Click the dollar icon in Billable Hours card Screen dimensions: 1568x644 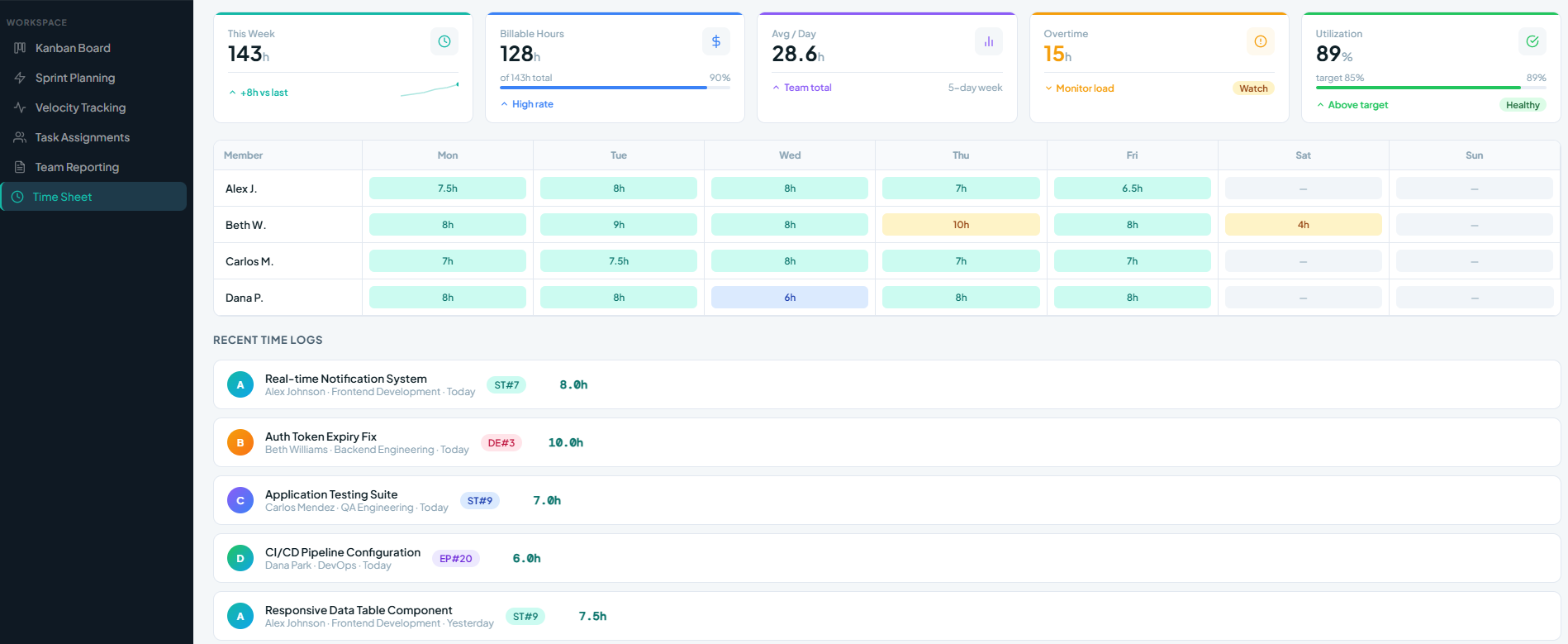(x=716, y=41)
